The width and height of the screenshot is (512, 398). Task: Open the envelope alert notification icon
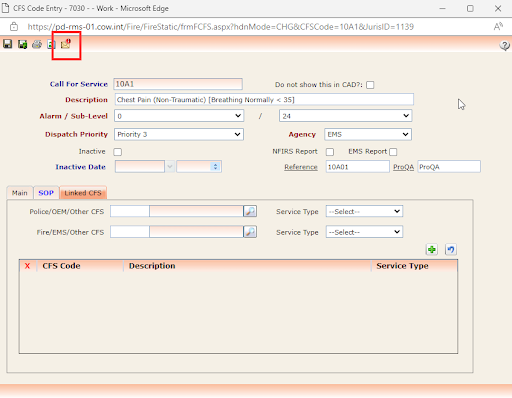pos(66,44)
